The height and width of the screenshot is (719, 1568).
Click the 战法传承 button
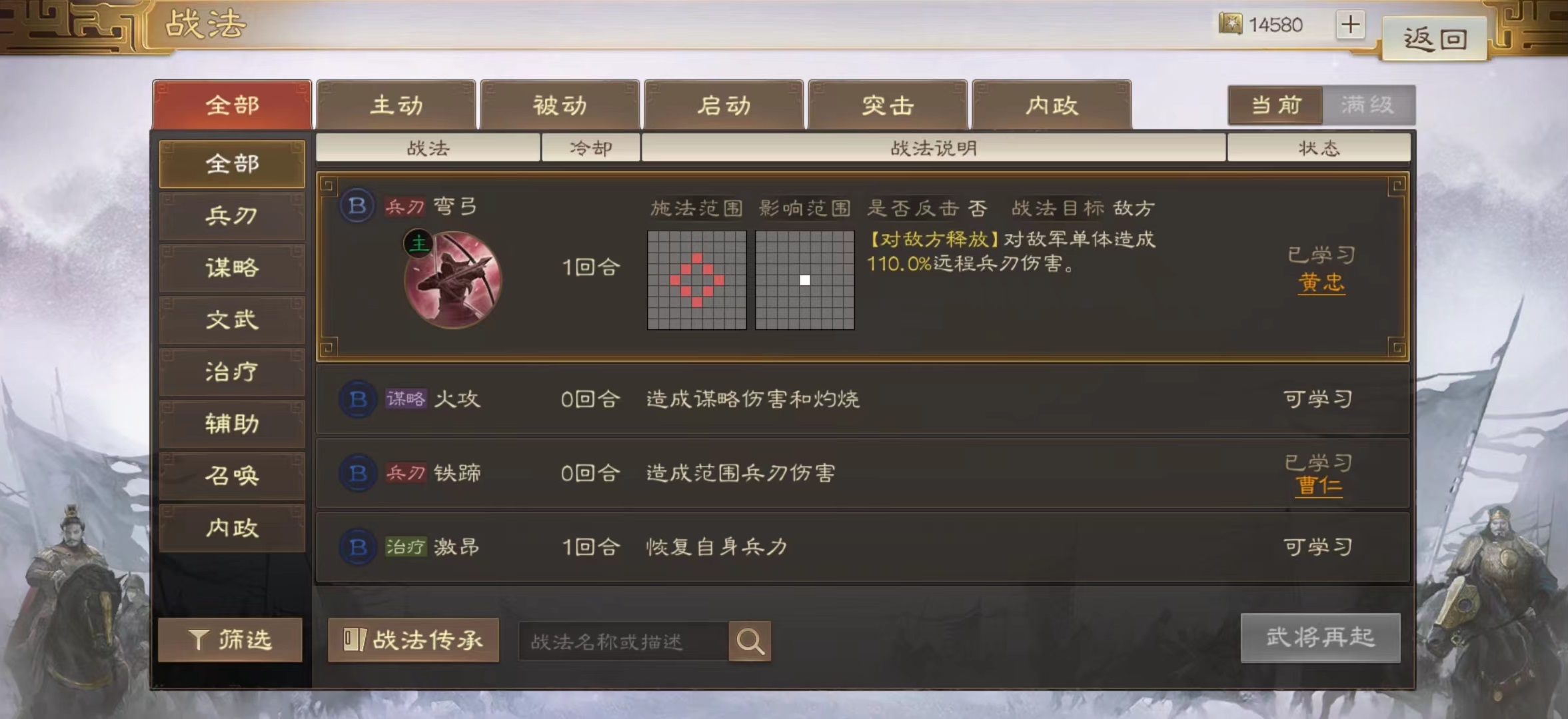(413, 640)
